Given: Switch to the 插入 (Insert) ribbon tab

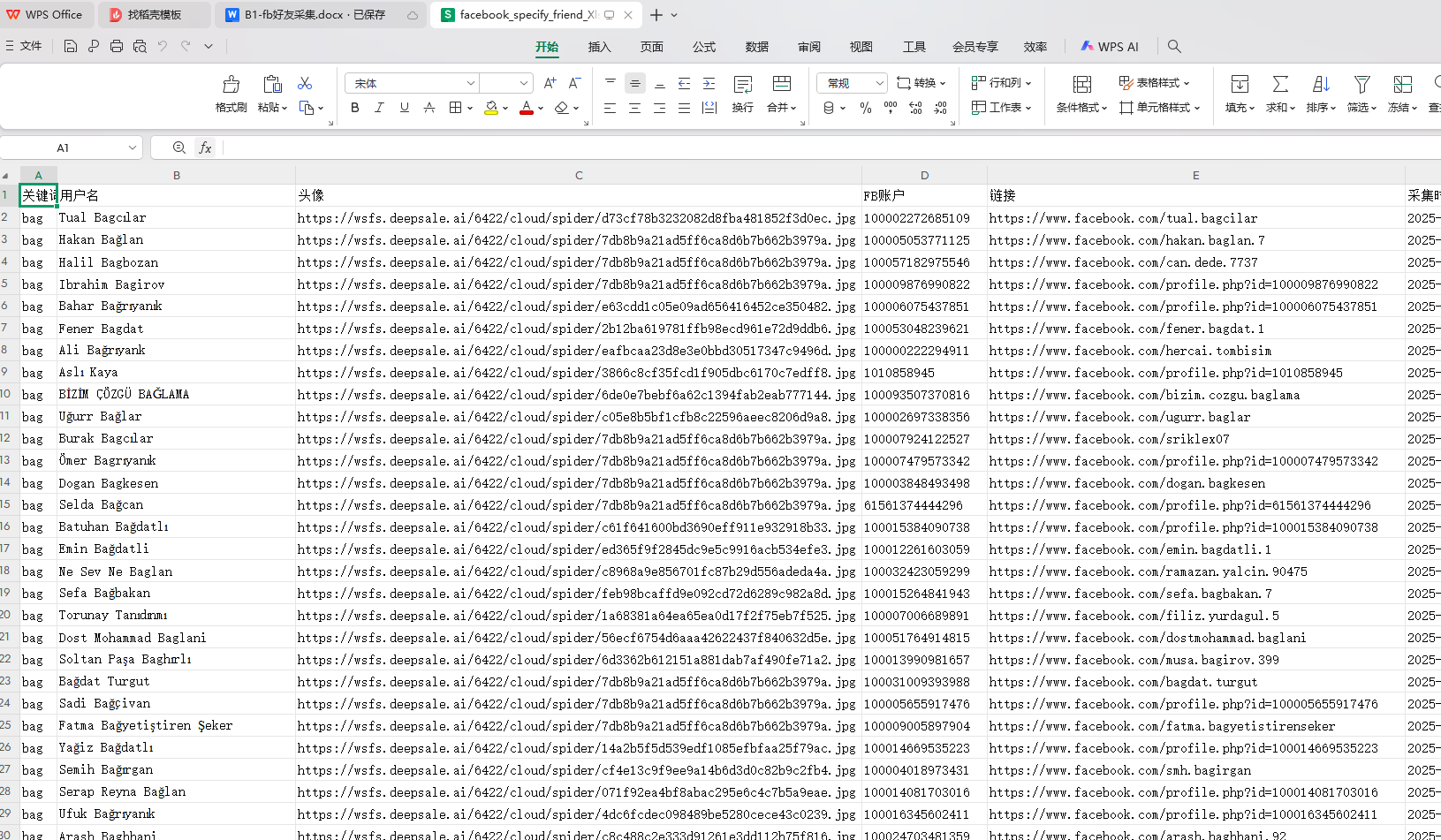Looking at the screenshot, I should (599, 47).
